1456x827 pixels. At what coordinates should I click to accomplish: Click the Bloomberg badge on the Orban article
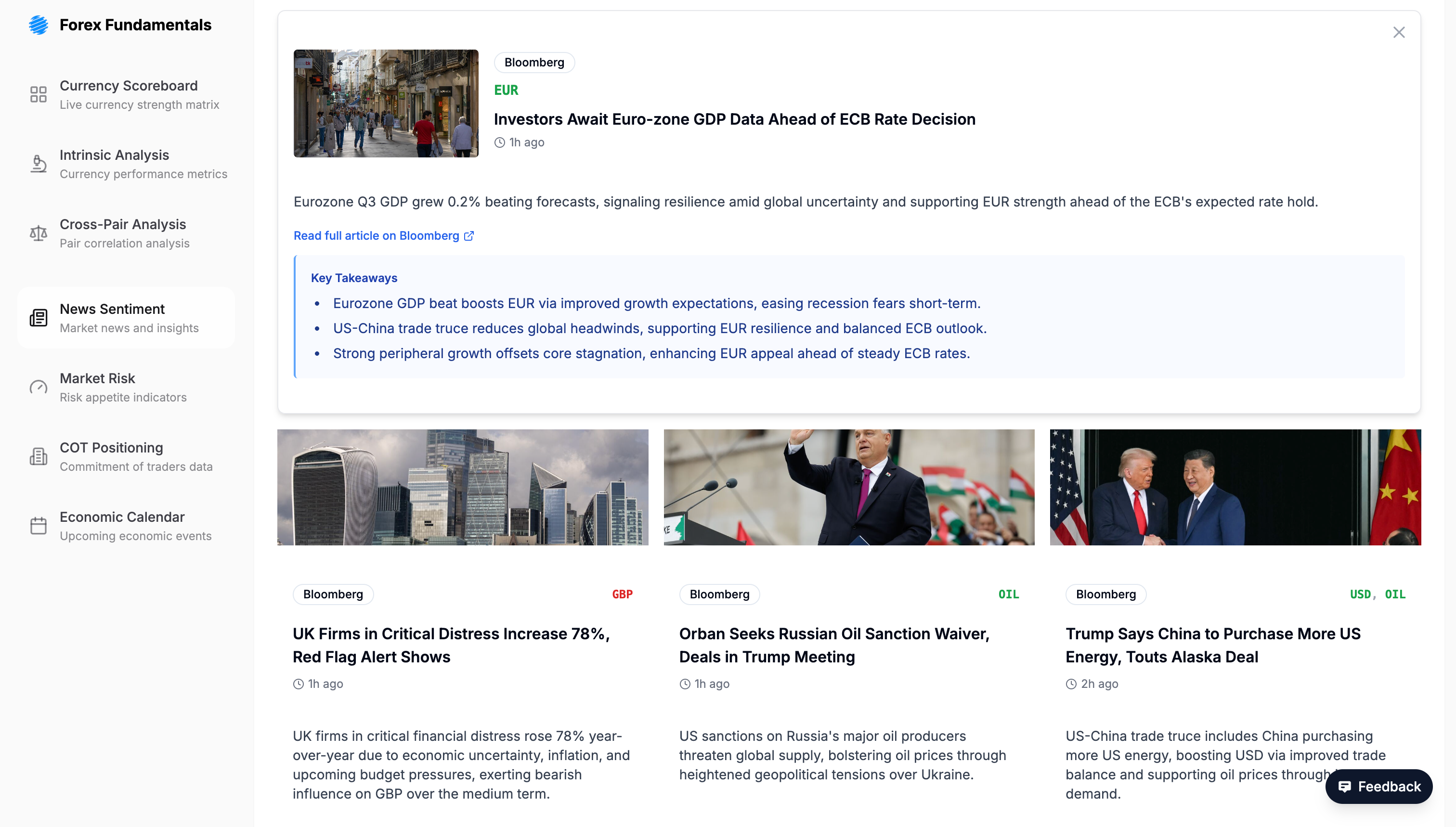pos(719,594)
